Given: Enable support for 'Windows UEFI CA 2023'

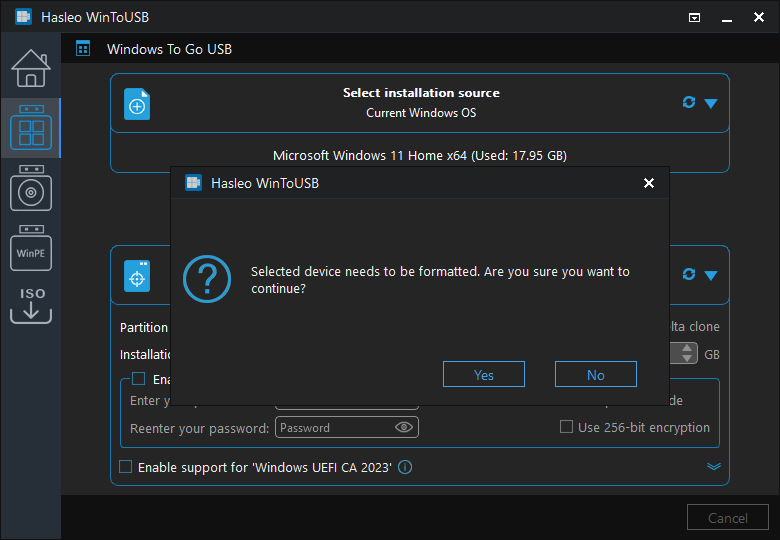Looking at the screenshot, I should pos(125,467).
